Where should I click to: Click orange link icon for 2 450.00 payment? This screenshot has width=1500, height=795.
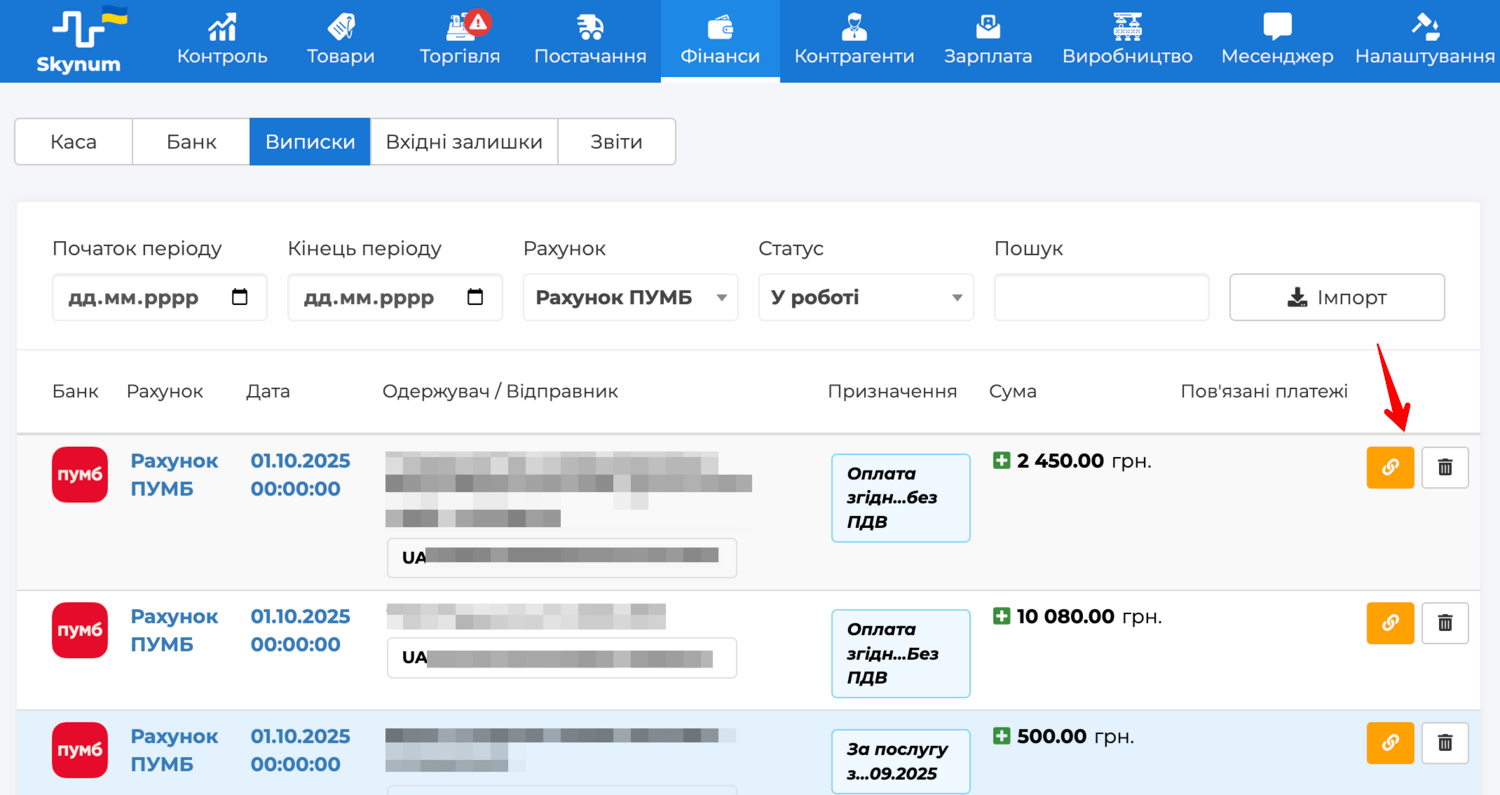pyautogui.click(x=1390, y=467)
